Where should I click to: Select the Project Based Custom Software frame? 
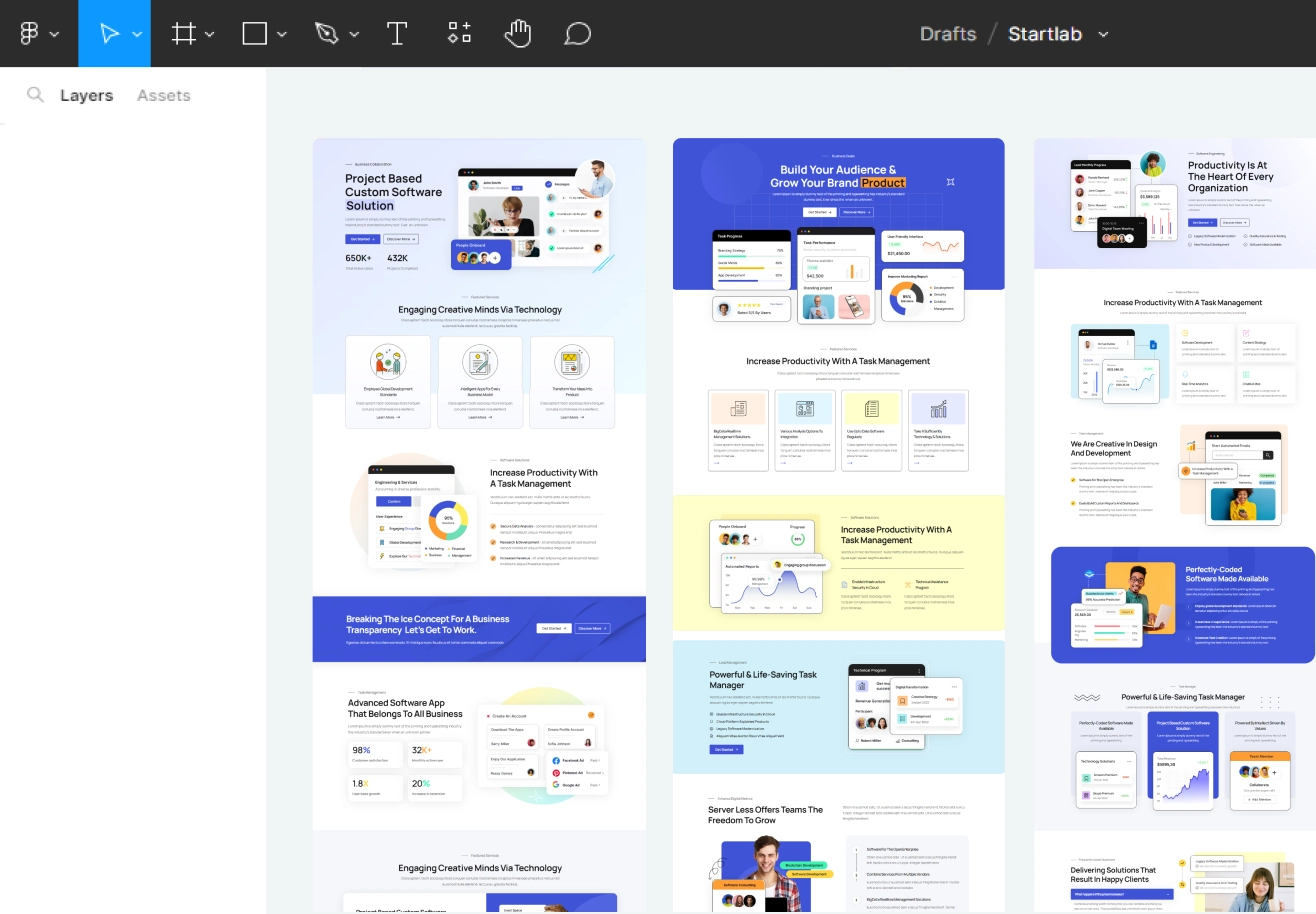coord(479,525)
